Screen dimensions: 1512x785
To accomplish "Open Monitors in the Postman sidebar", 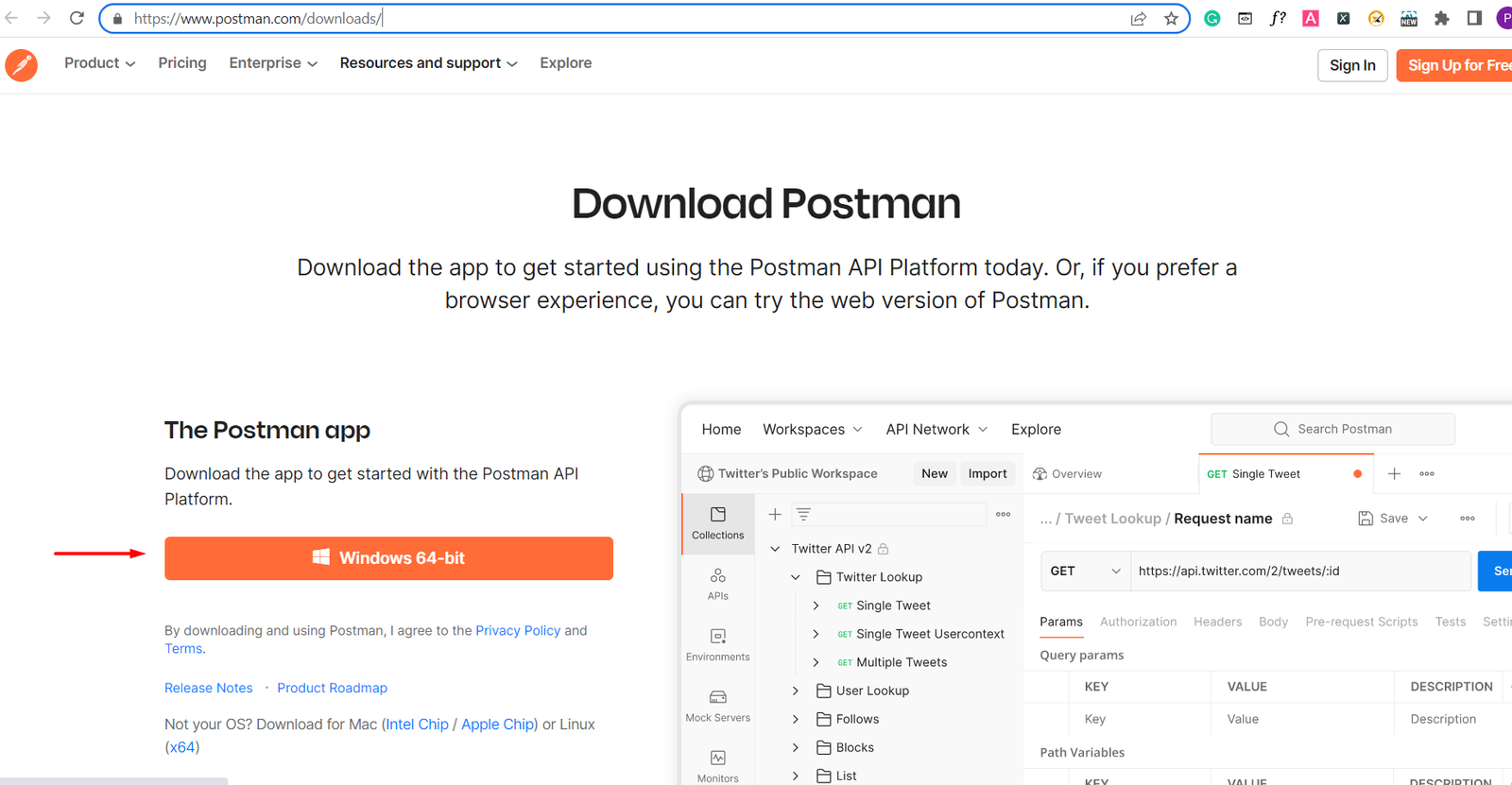I will (717, 766).
